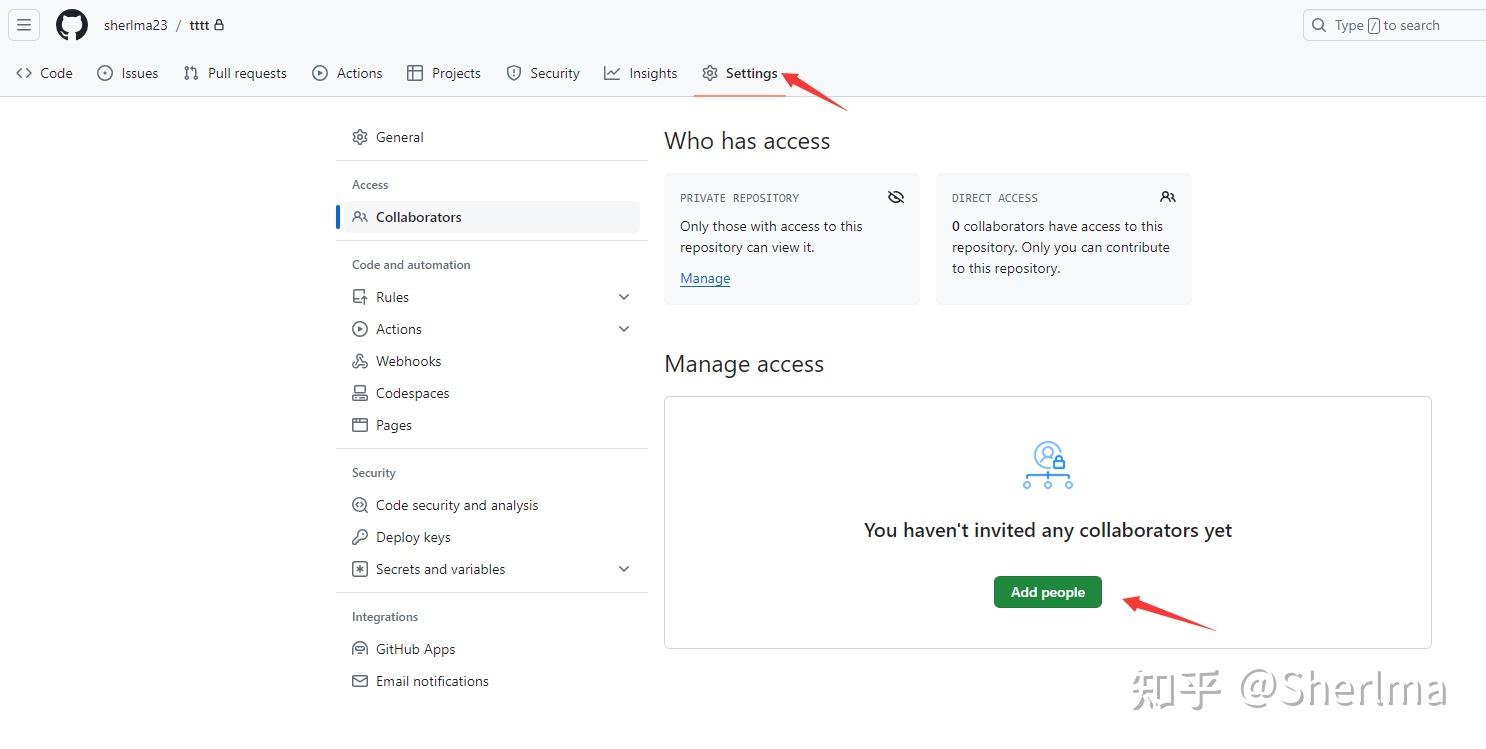The height and width of the screenshot is (749, 1486).
Task: Click the Webhooks icon in sidebar
Action: click(x=360, y=361)
